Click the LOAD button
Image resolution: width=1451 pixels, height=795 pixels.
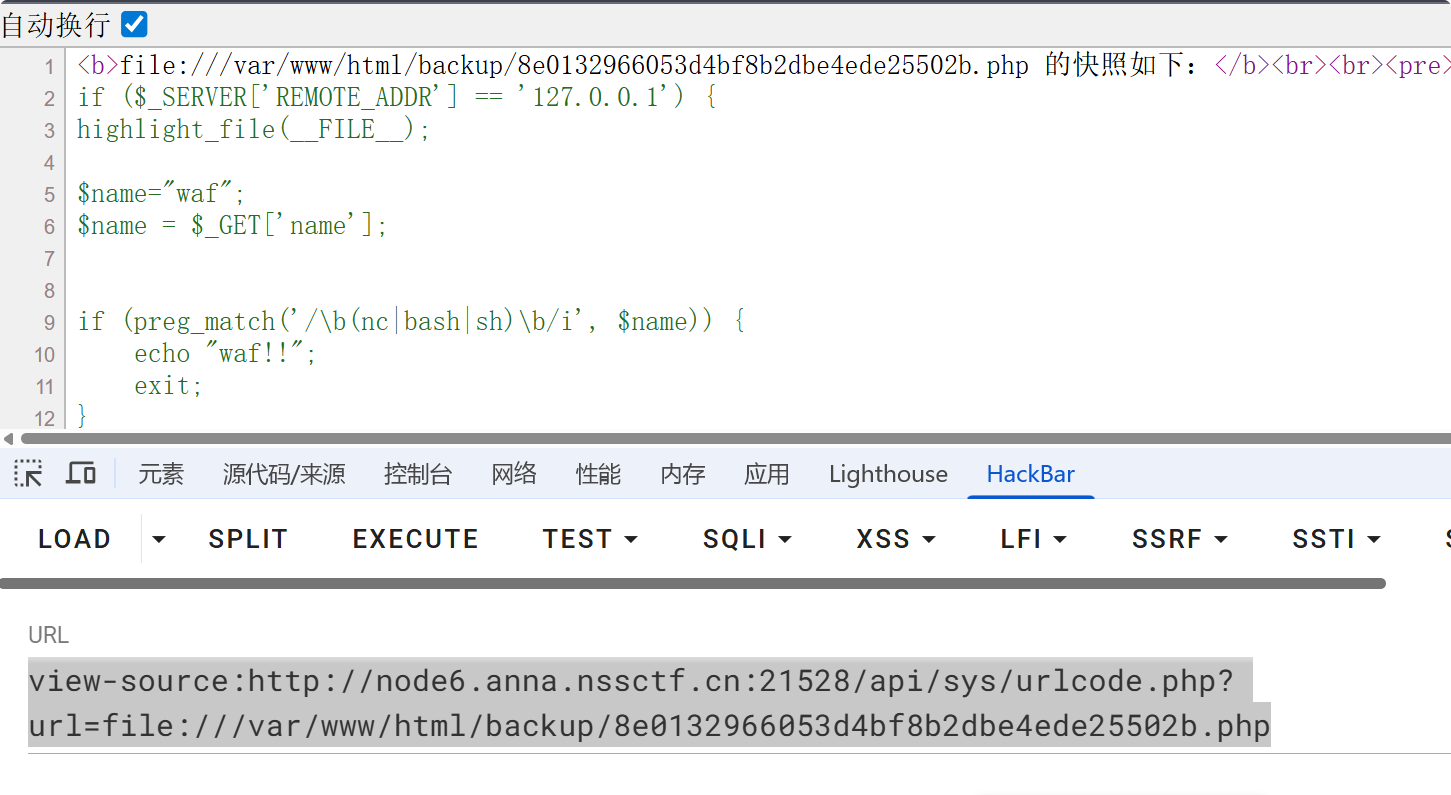click(74, 539)
